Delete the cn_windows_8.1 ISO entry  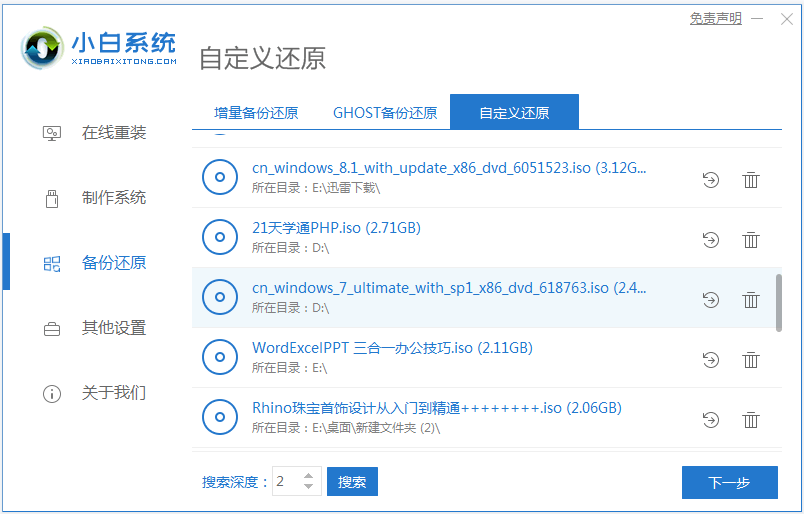click(x=751, y=180)
